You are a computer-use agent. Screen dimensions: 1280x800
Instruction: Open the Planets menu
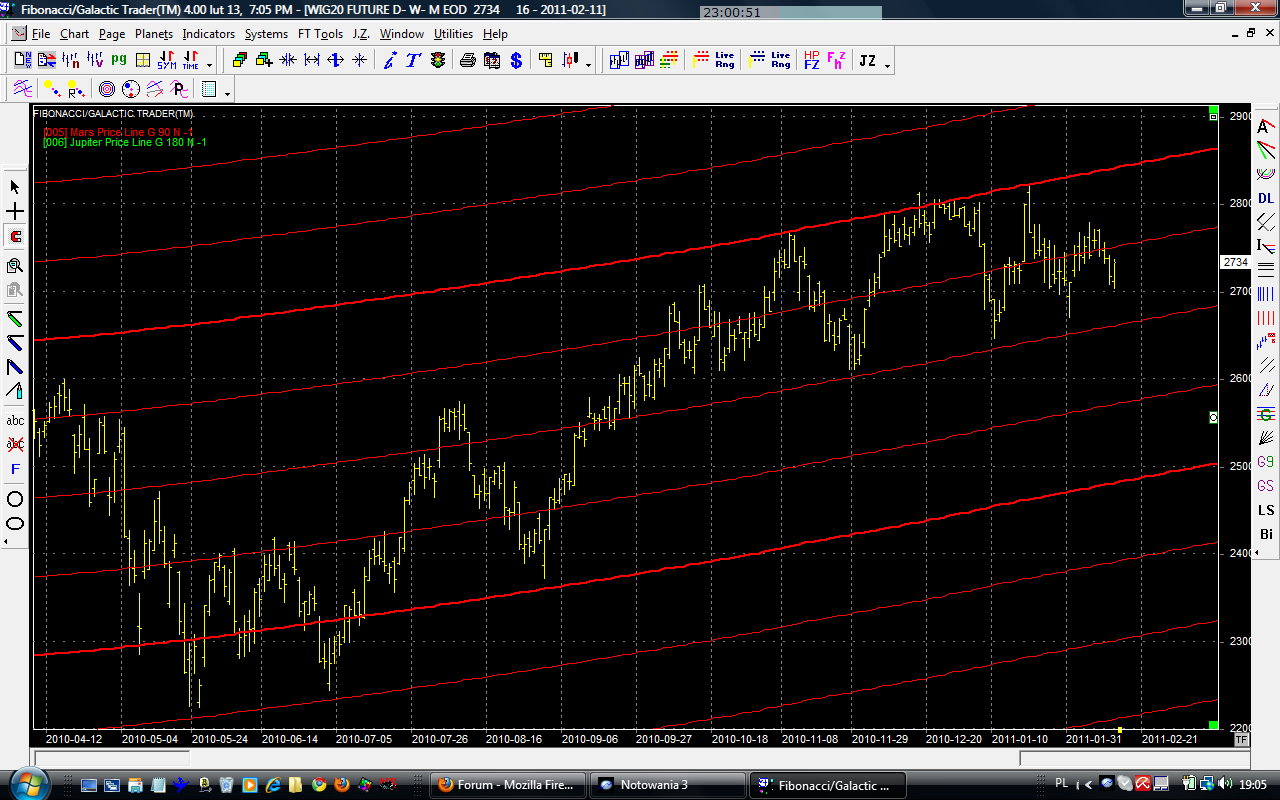coord(154,33)
